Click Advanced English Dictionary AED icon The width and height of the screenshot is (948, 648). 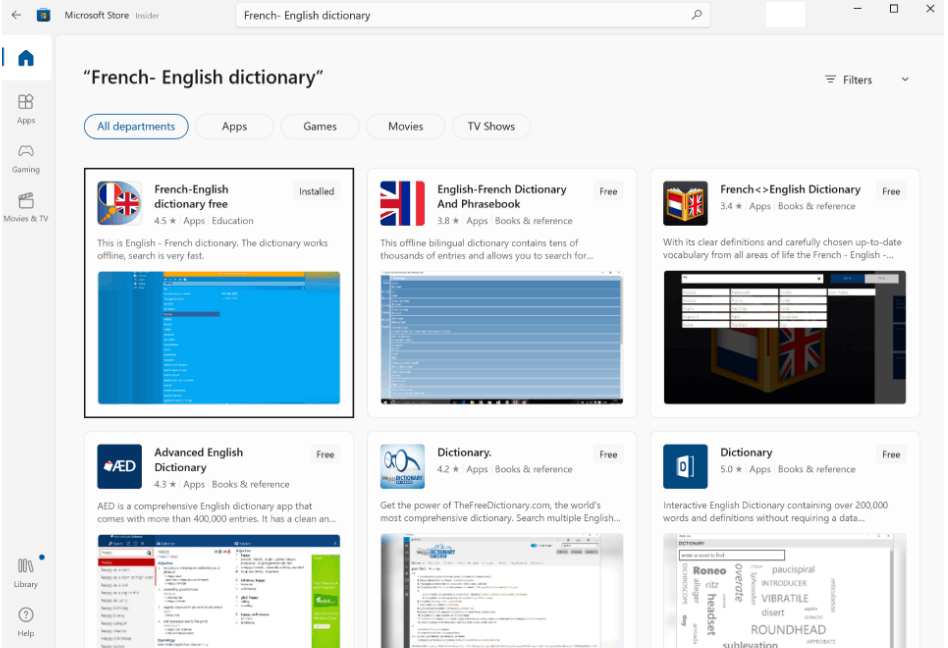pos(120,466)
